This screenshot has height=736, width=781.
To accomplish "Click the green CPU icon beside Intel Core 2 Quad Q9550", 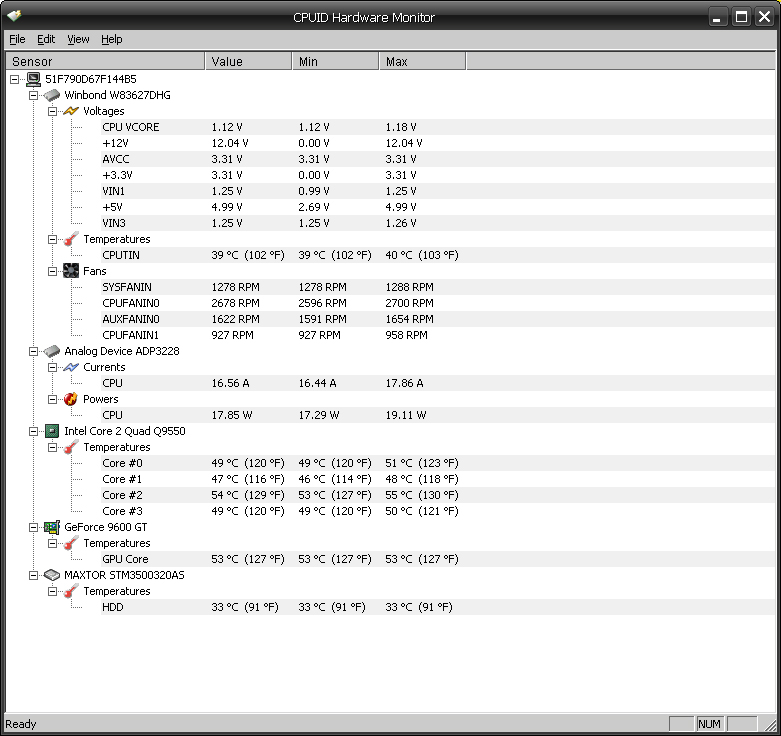I will (52, 431).
